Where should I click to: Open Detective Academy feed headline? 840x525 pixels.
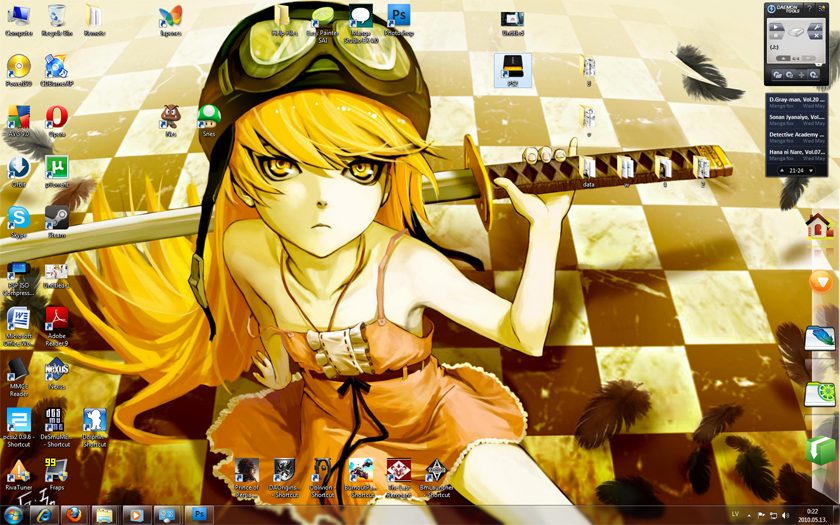click(x=797, y=134)
